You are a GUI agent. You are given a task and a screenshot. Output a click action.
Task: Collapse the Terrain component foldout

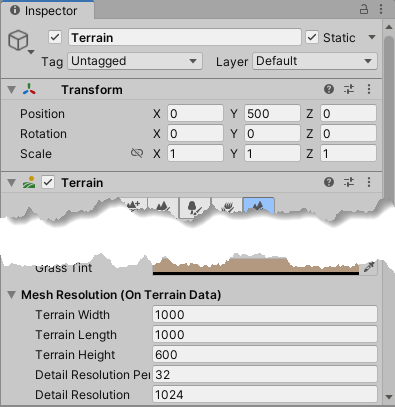12,182
